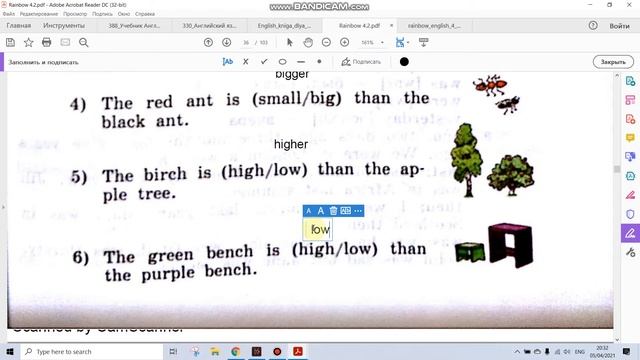Click the Закрыть button
This screenshot has height=360, width=640.
click(613, 62)
